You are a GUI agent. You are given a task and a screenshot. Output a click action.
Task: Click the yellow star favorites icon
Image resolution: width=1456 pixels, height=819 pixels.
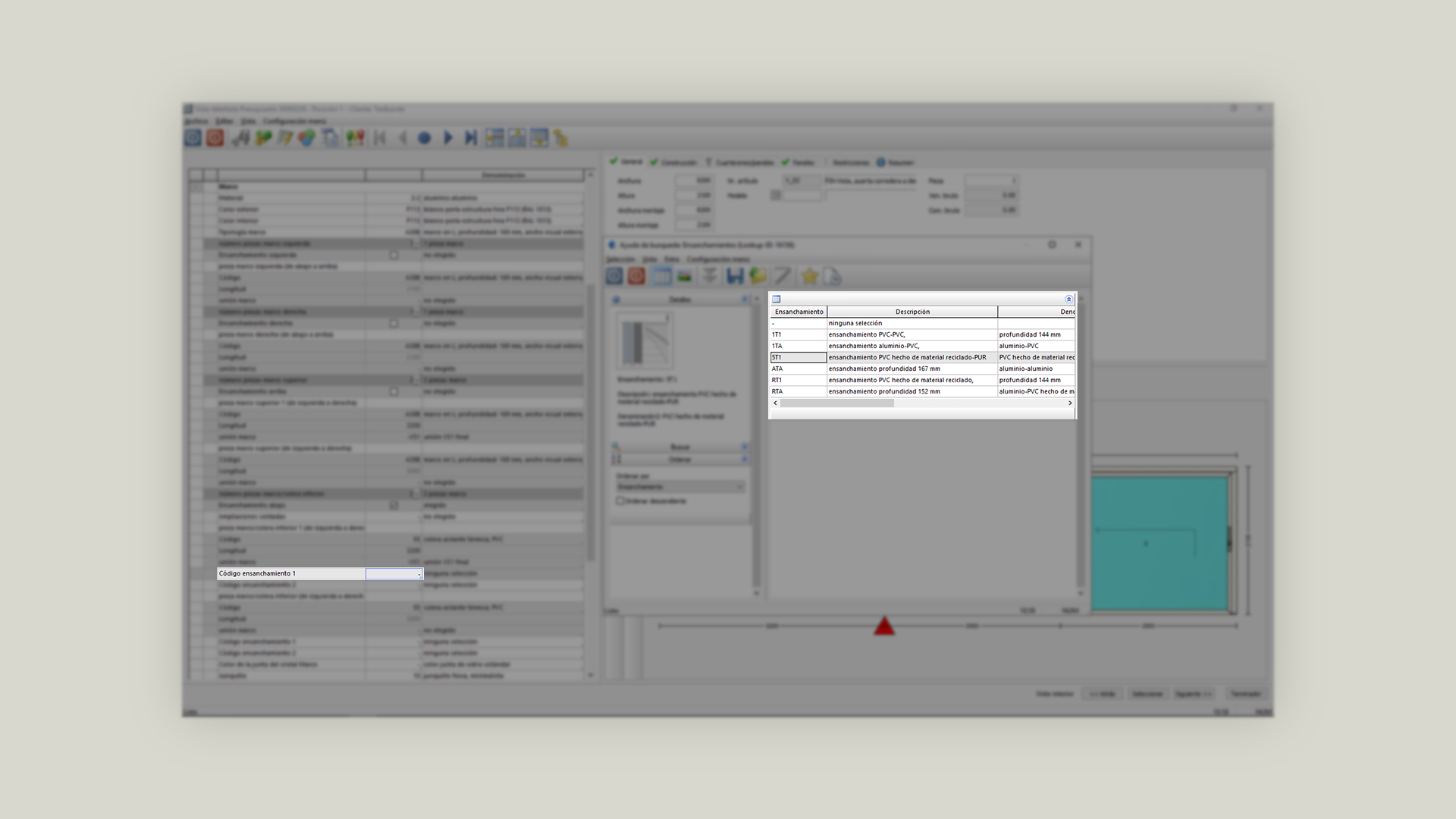(809, 277)
